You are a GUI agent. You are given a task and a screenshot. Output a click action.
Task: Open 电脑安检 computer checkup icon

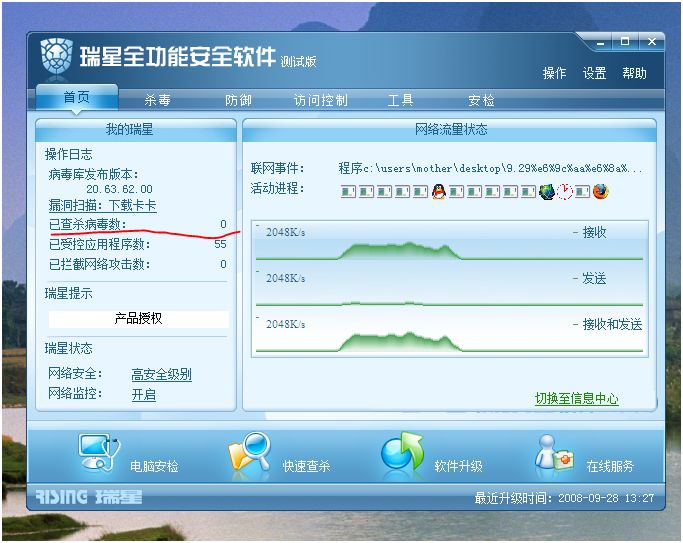click(x=99, y=453)
